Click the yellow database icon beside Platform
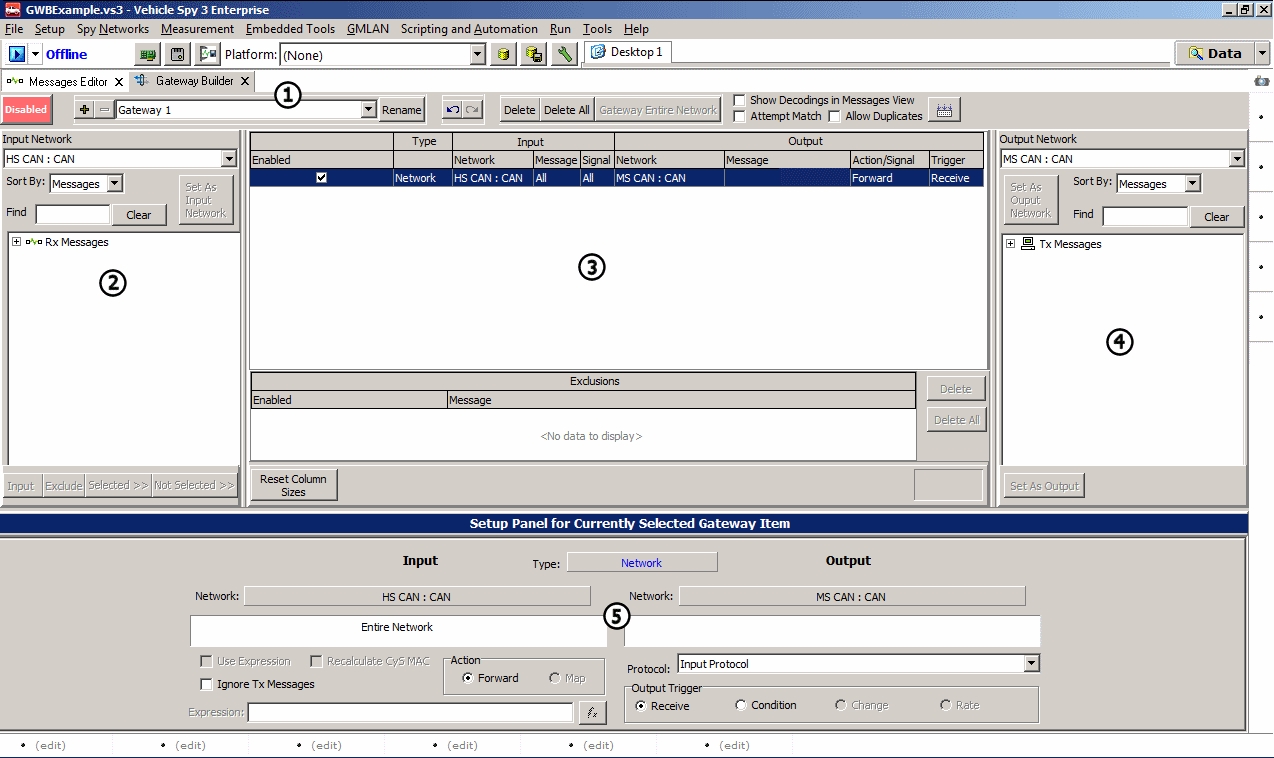The image size is (1274, 758). pos(505,54)
